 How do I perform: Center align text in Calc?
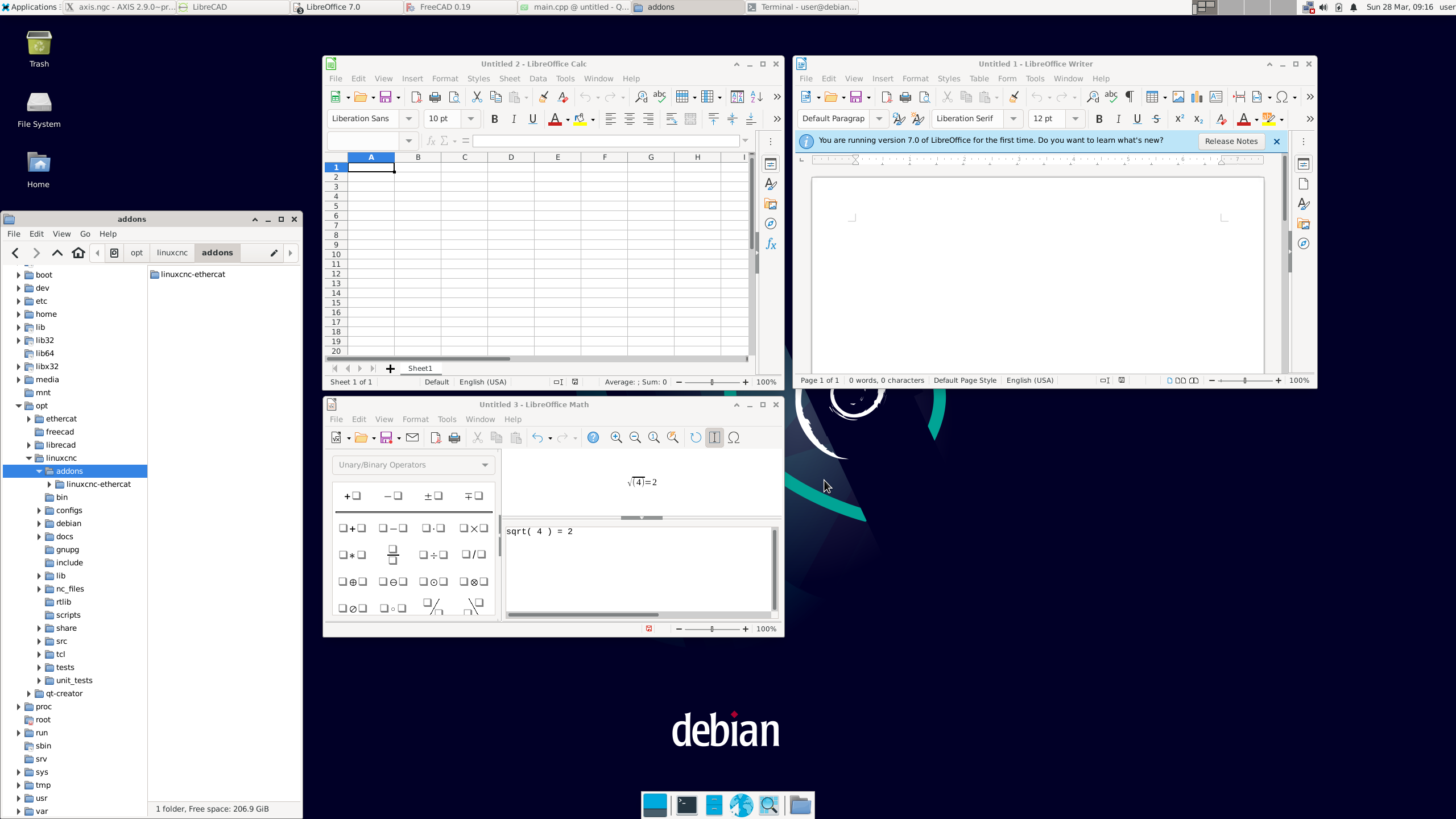pyautogui.click(x=630, y=119)
